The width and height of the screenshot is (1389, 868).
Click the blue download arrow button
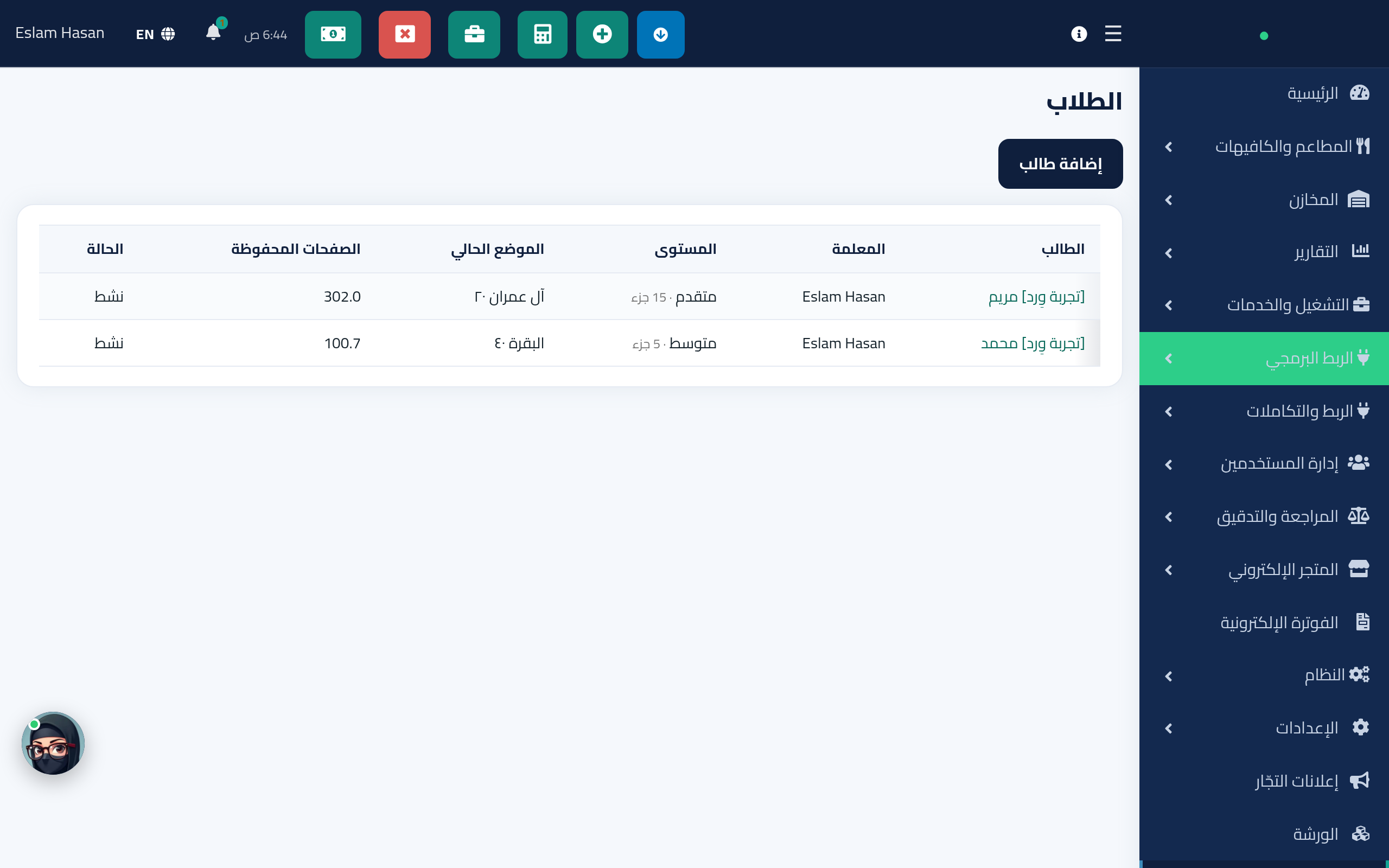click(x=661, y=34)
